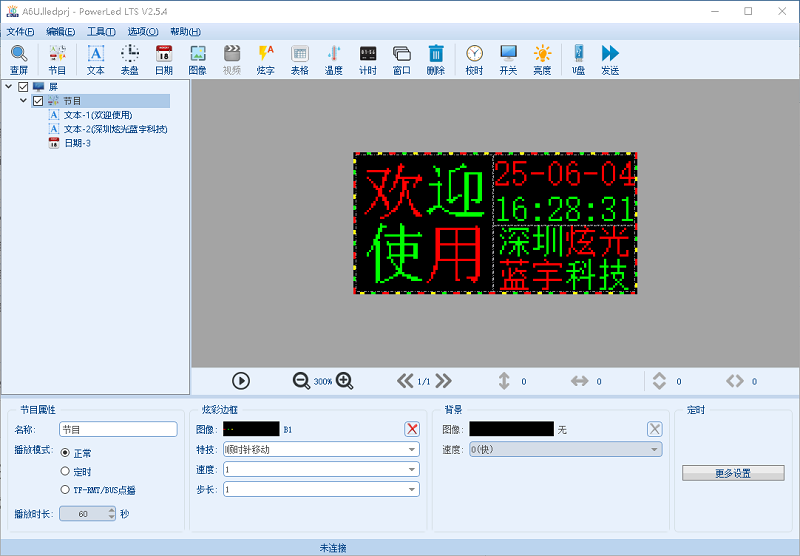This screenshot has width=800, height=556.
Task: Add a 温度 temperature area
Action: pos(333,59)
